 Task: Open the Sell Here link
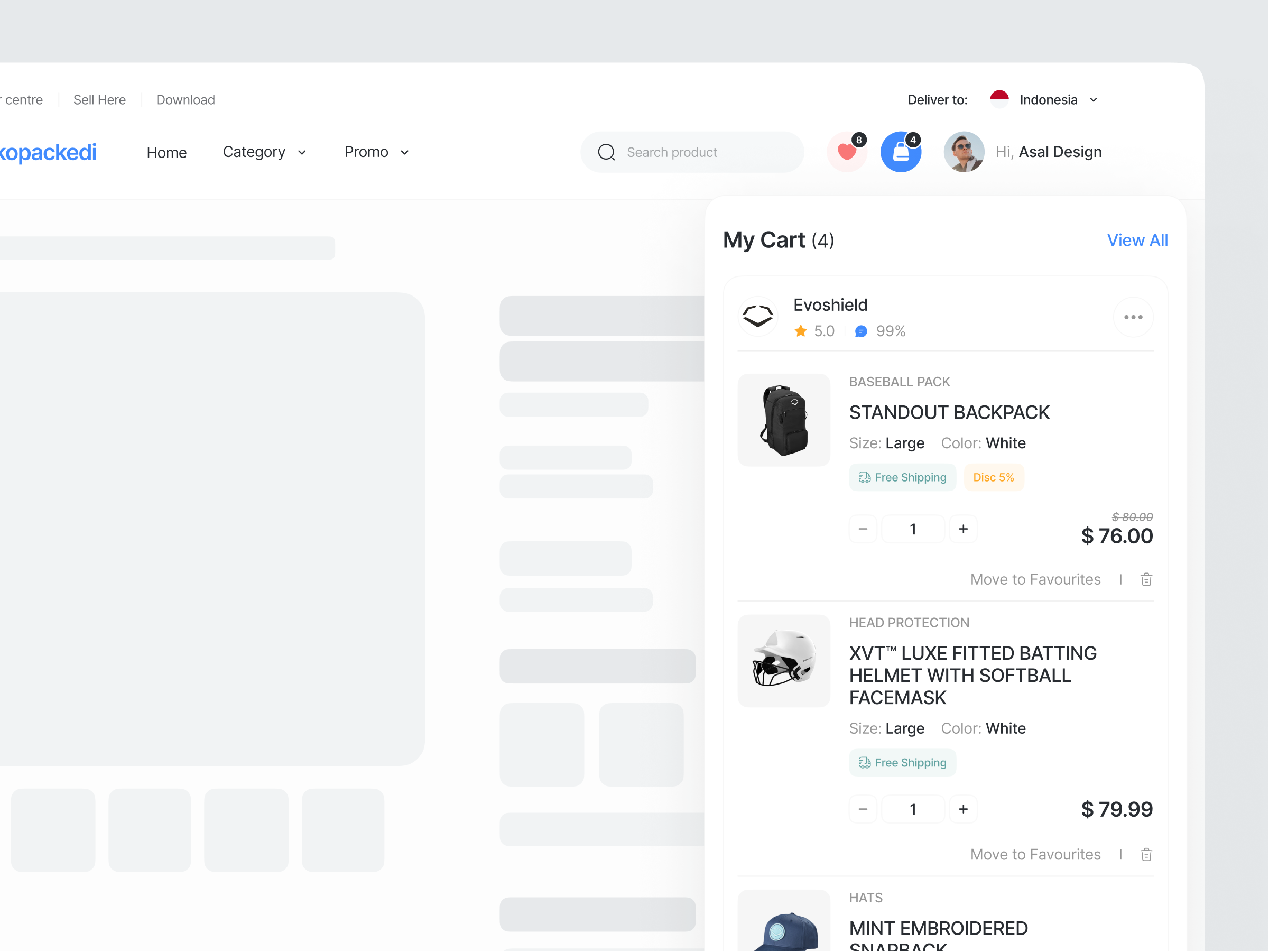pyautogui.click(x=99, y=100)
